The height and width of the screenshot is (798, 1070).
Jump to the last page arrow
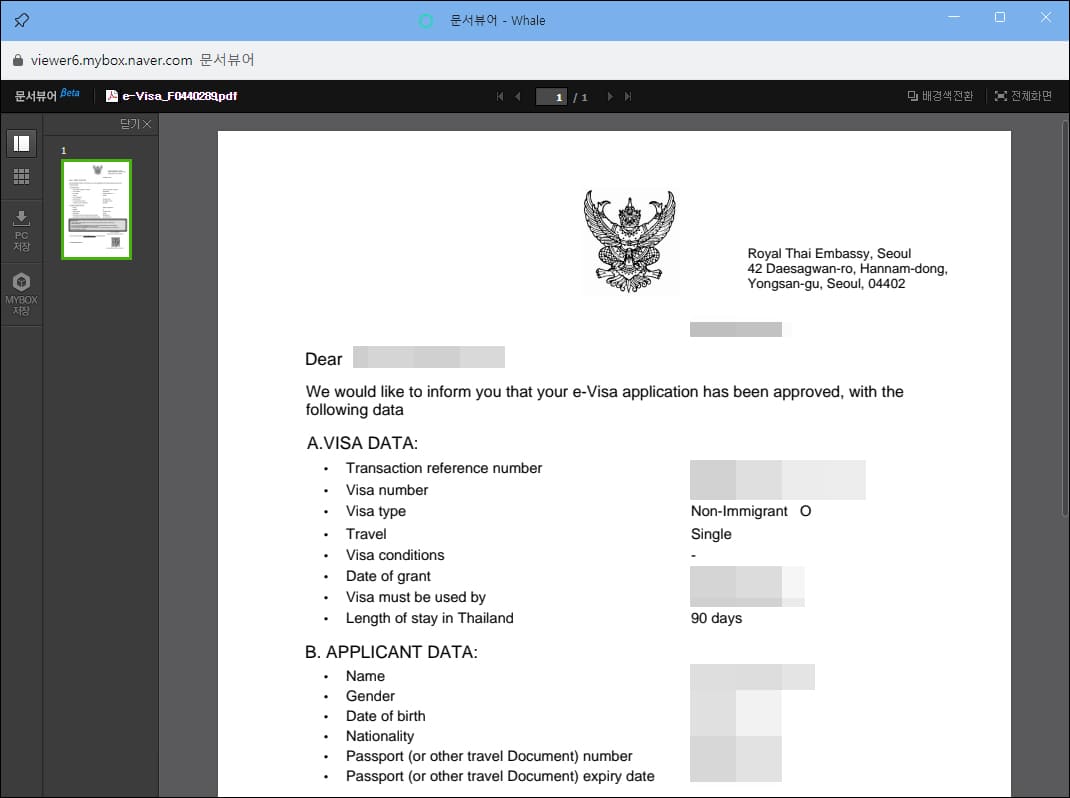628,97
